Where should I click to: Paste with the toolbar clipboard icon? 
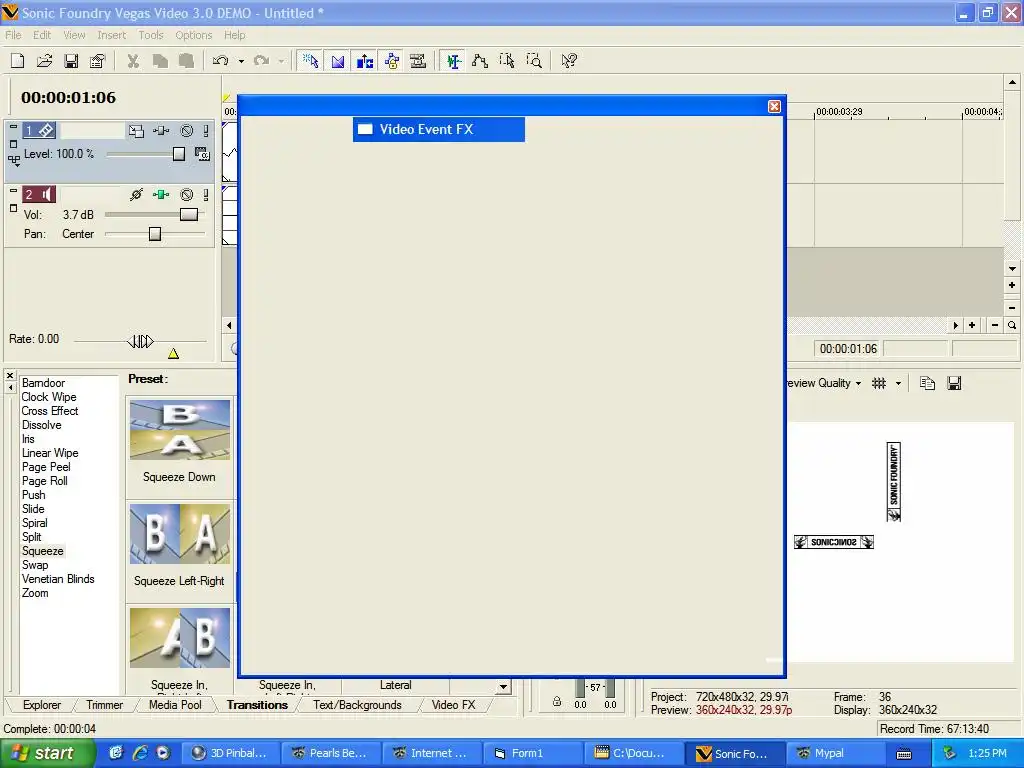pos(187,61)
